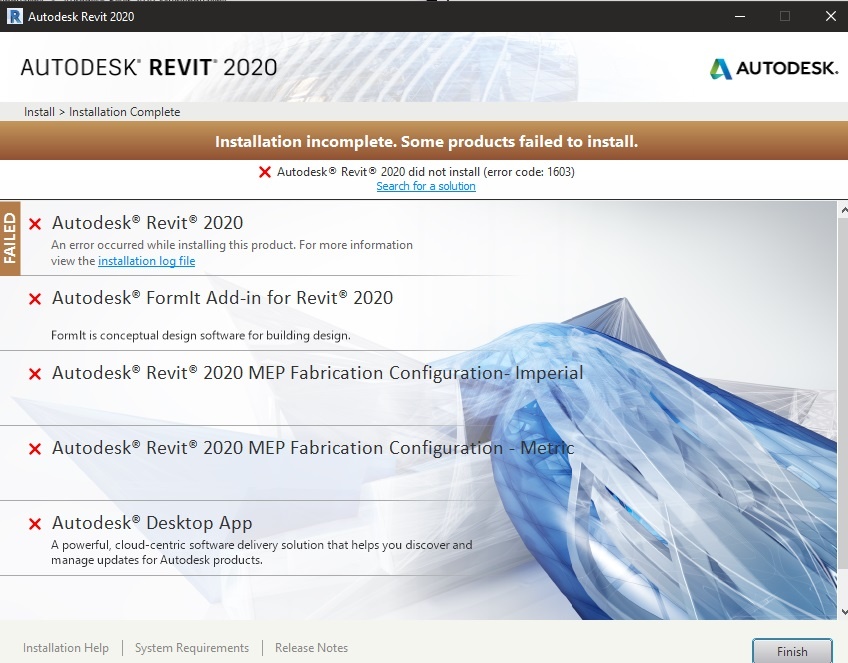848x663 pixels.
Task: Click the red X beside Autodesk Desktop App
Action: pyautogui.click(x=35, y=523)
